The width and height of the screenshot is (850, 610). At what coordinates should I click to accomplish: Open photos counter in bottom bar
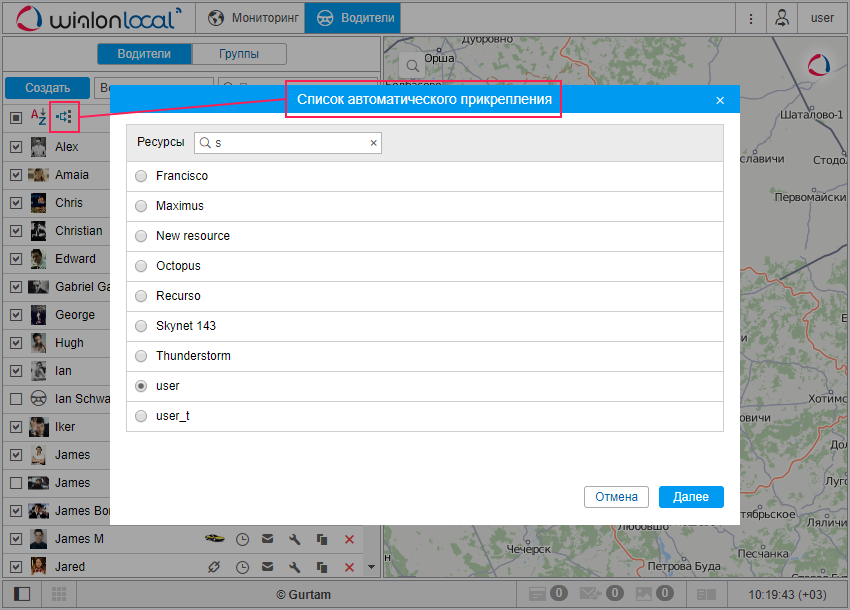point(654,594)
